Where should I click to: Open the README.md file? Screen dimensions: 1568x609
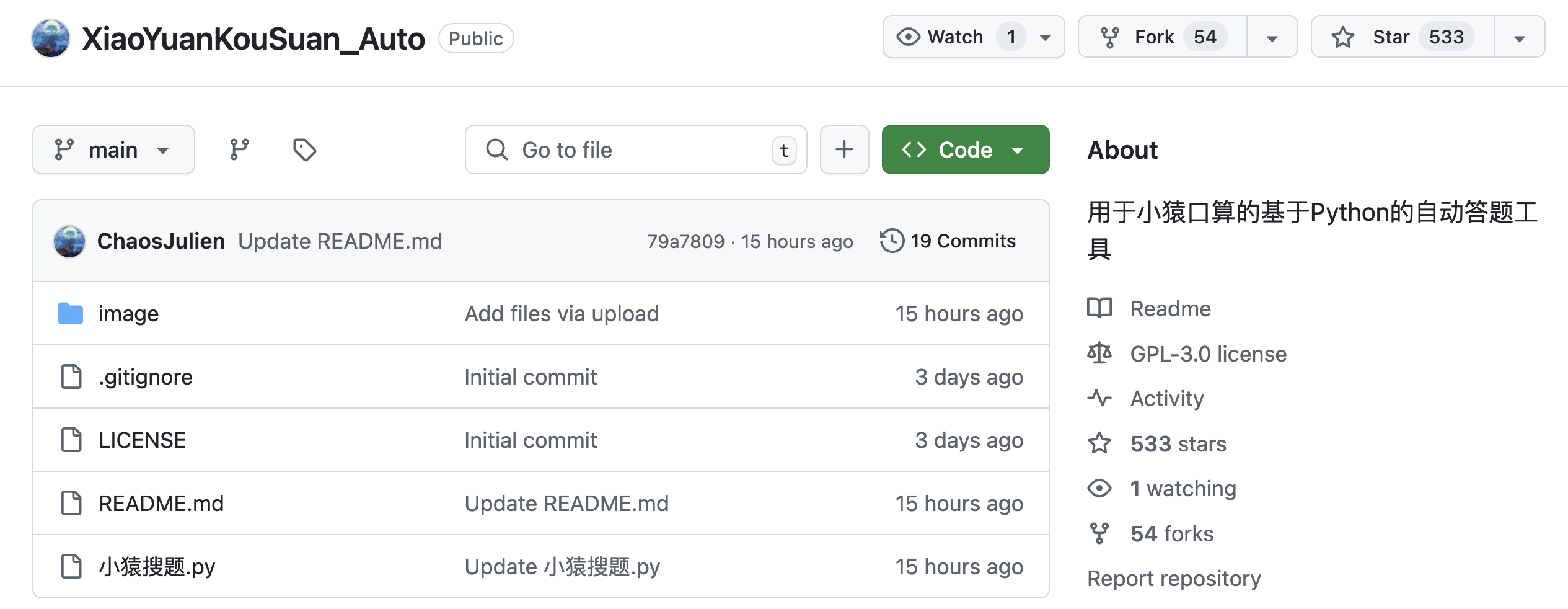point(161,504)
